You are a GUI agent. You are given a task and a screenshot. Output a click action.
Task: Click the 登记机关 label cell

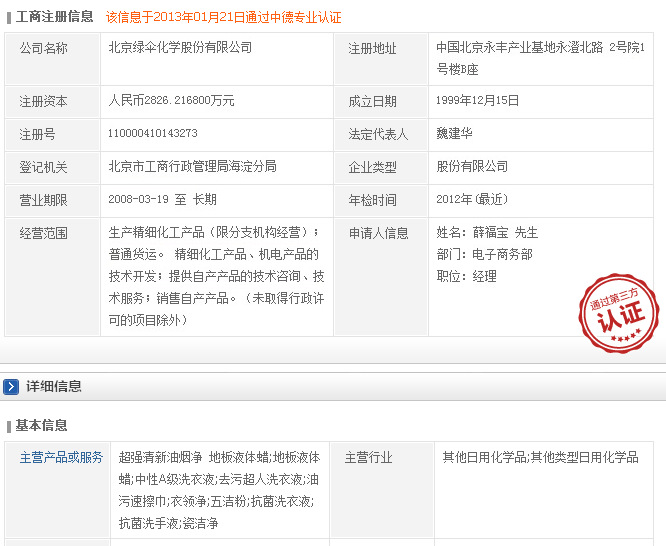(52, 167)
